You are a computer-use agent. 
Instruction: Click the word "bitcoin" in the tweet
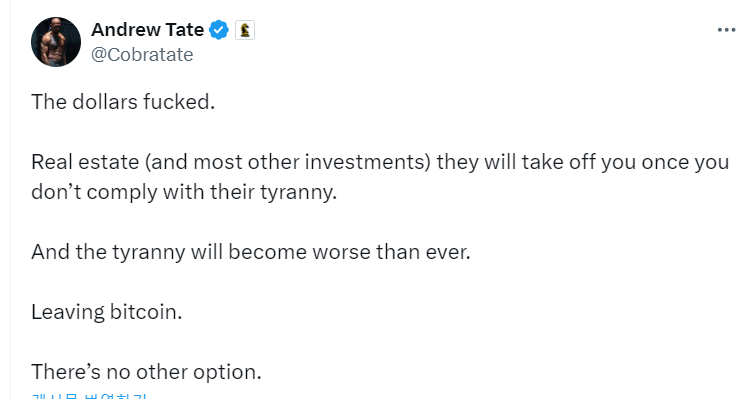pos(144,312)
